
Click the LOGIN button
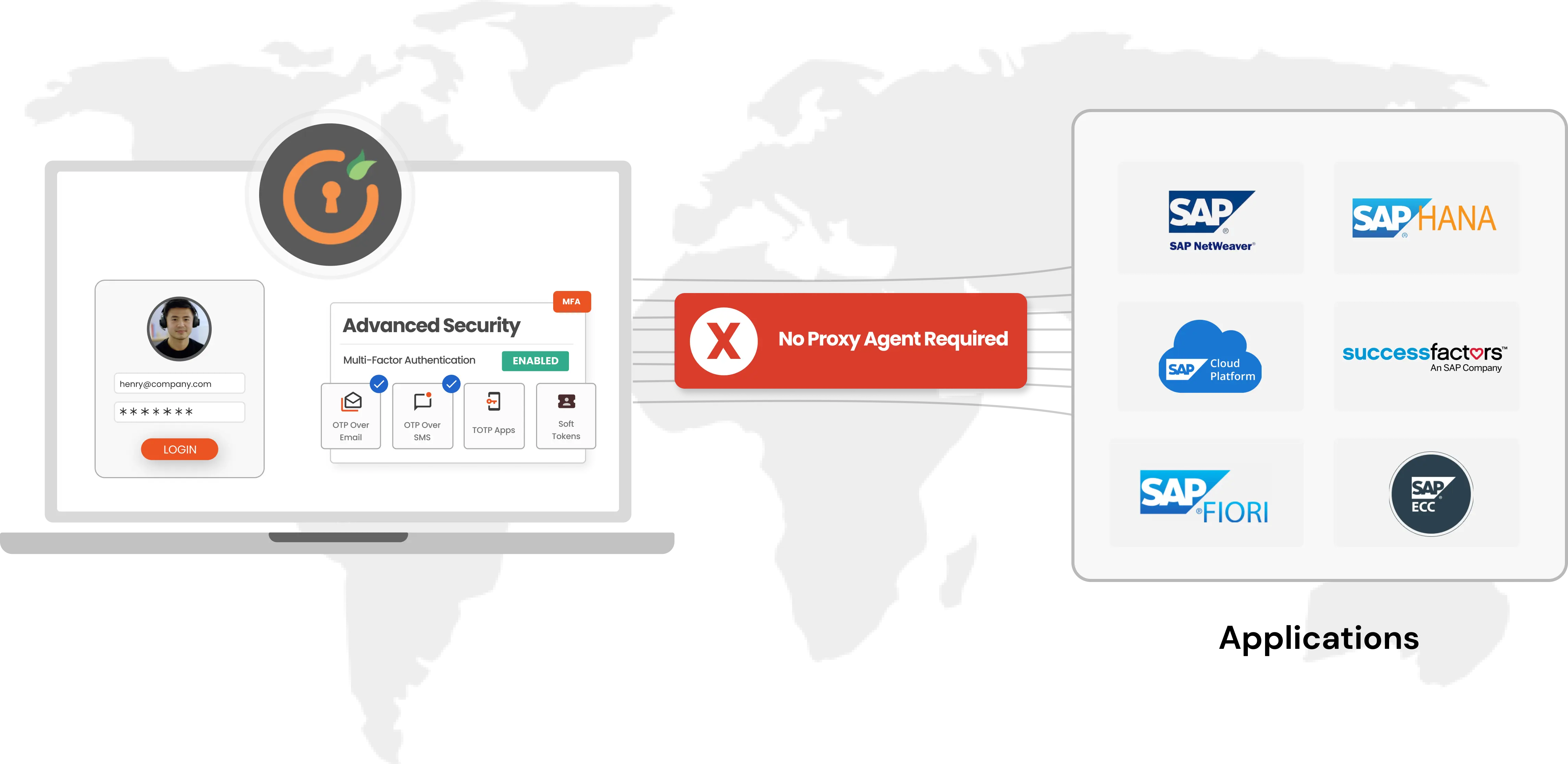[x=180, y=449]
